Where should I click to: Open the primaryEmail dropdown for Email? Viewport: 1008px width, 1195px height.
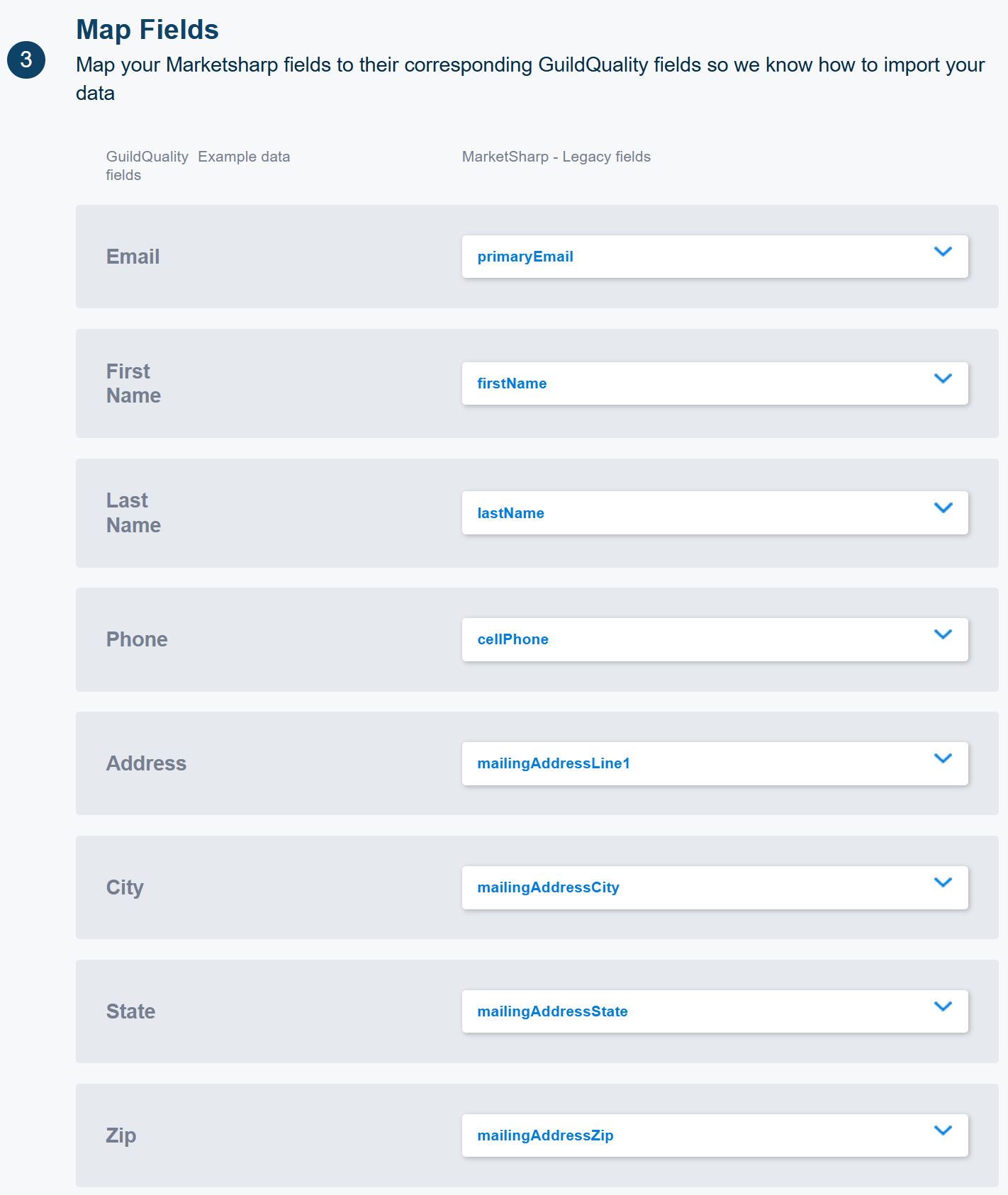click(x=715, y=257)
